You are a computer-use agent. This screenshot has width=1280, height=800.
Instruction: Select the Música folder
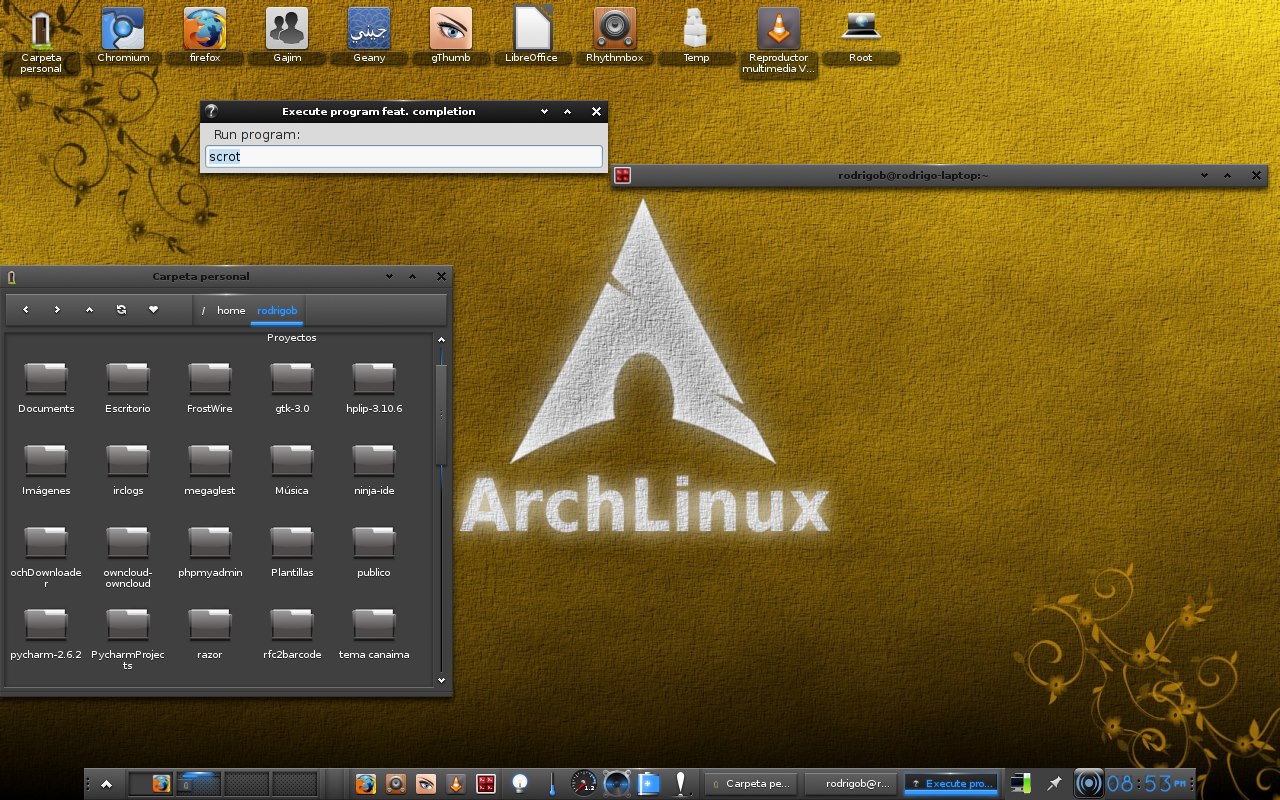[x=292, y=470]
